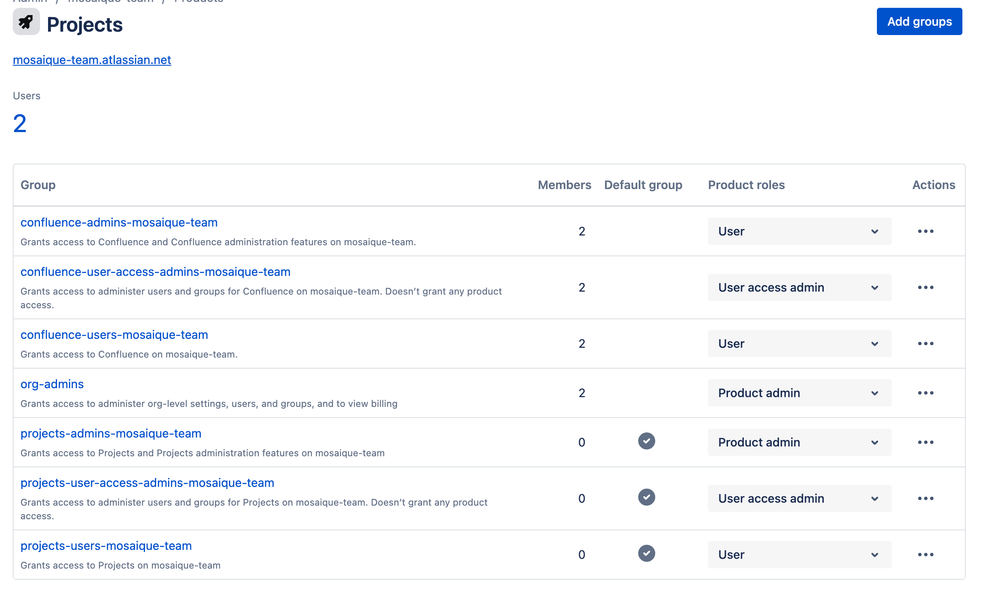
Task: Click the Projects page heading
Action: 85,24
